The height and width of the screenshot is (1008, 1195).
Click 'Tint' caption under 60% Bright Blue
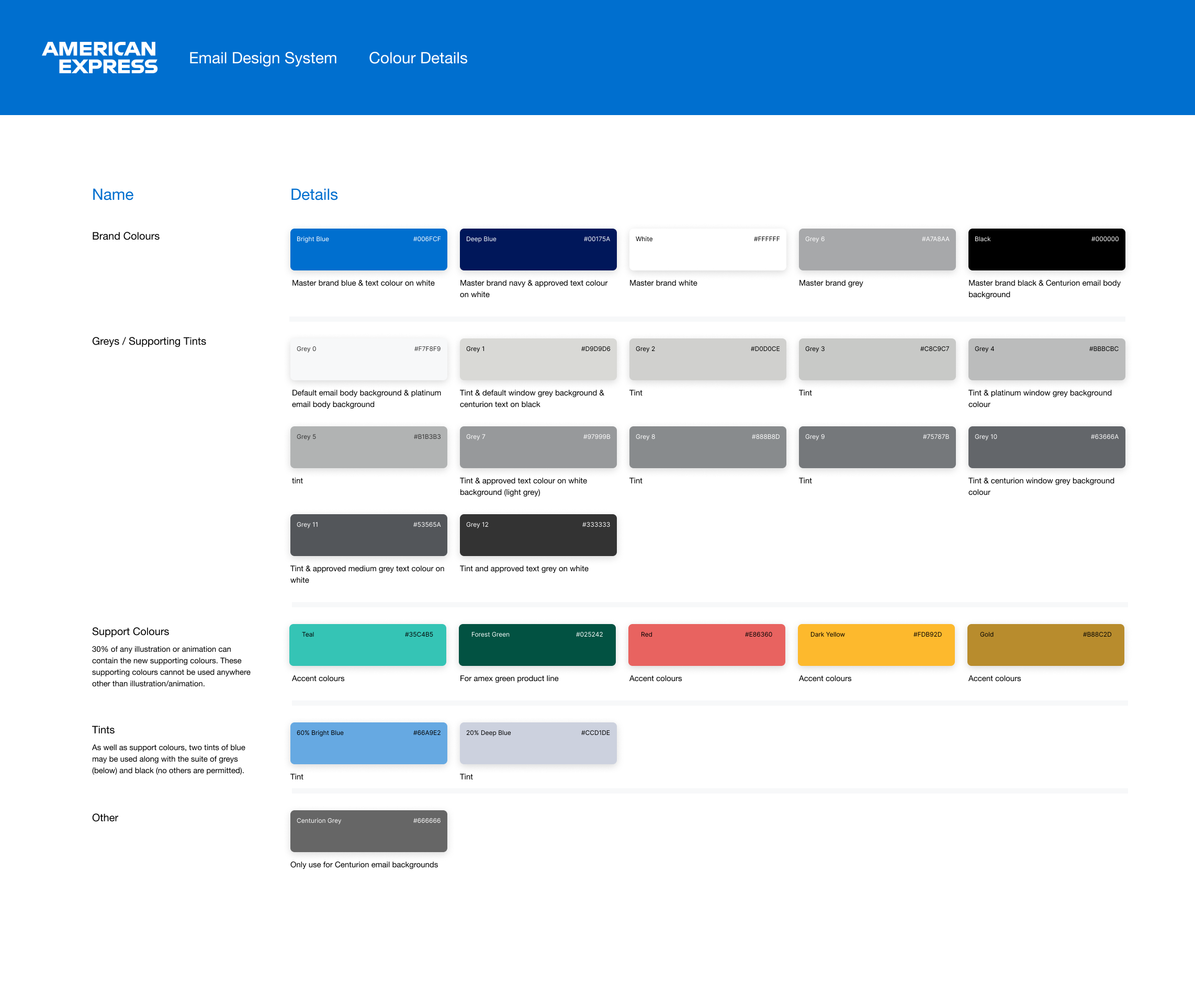point(297,777)
